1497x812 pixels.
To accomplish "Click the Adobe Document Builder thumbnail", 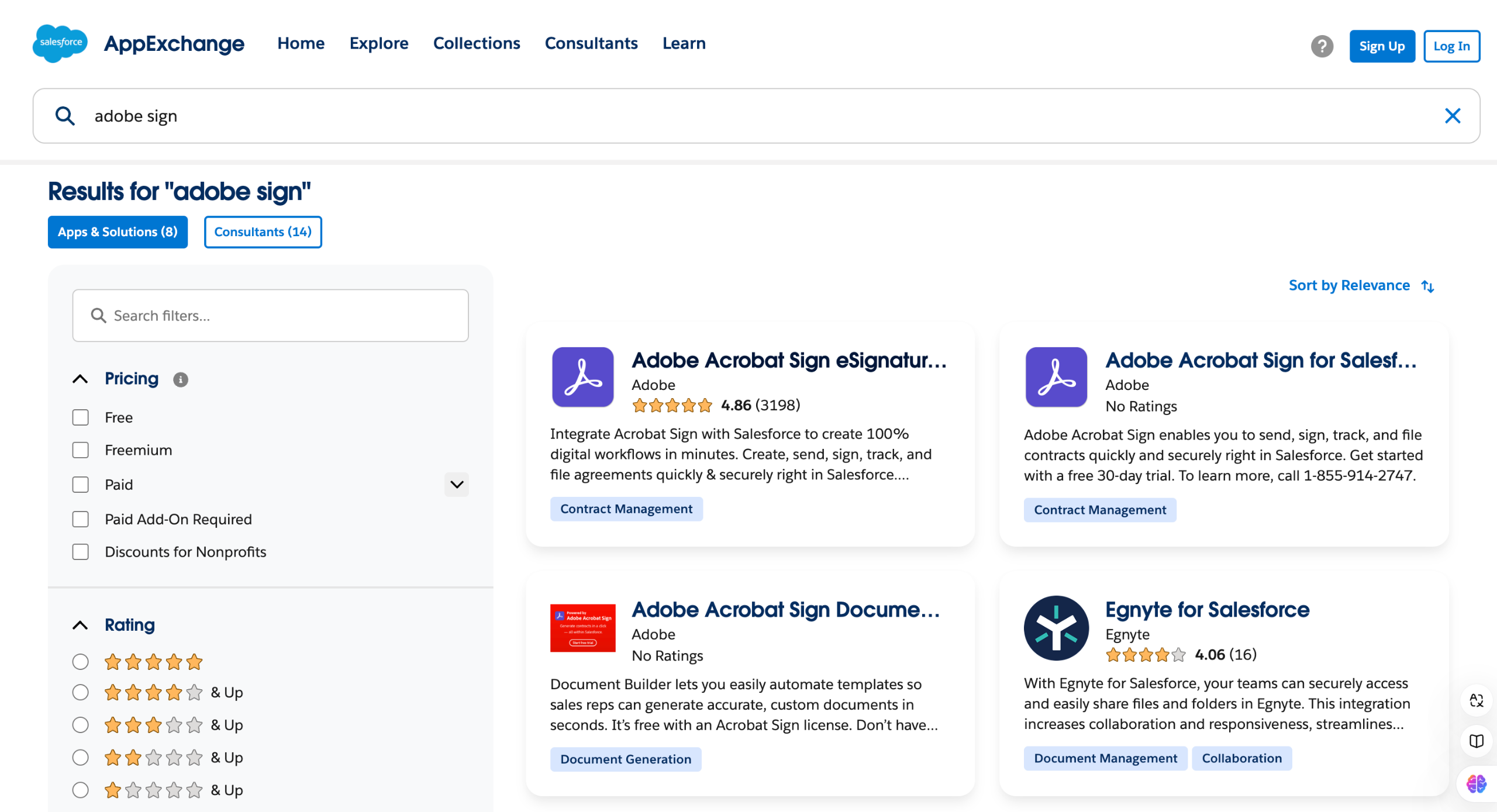I will pyautogui.click(x=582, y=628).
